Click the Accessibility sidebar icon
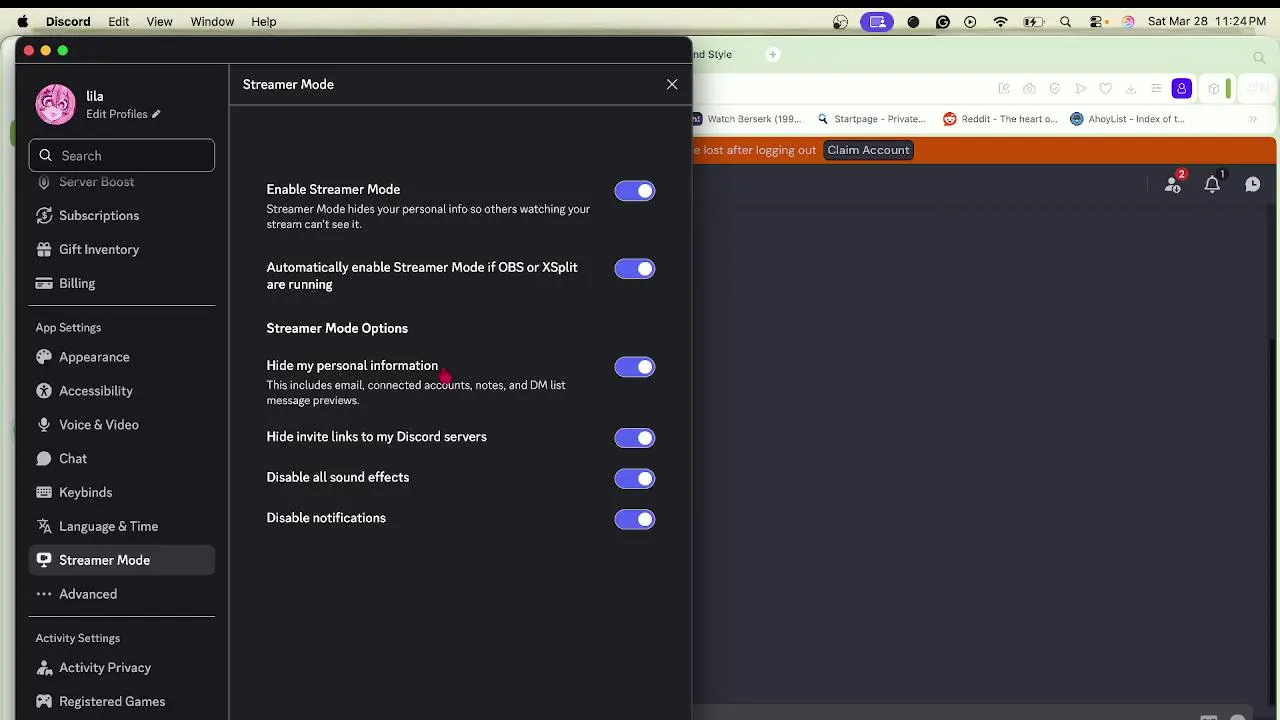 pyautogui.click(x=44, y=391)
